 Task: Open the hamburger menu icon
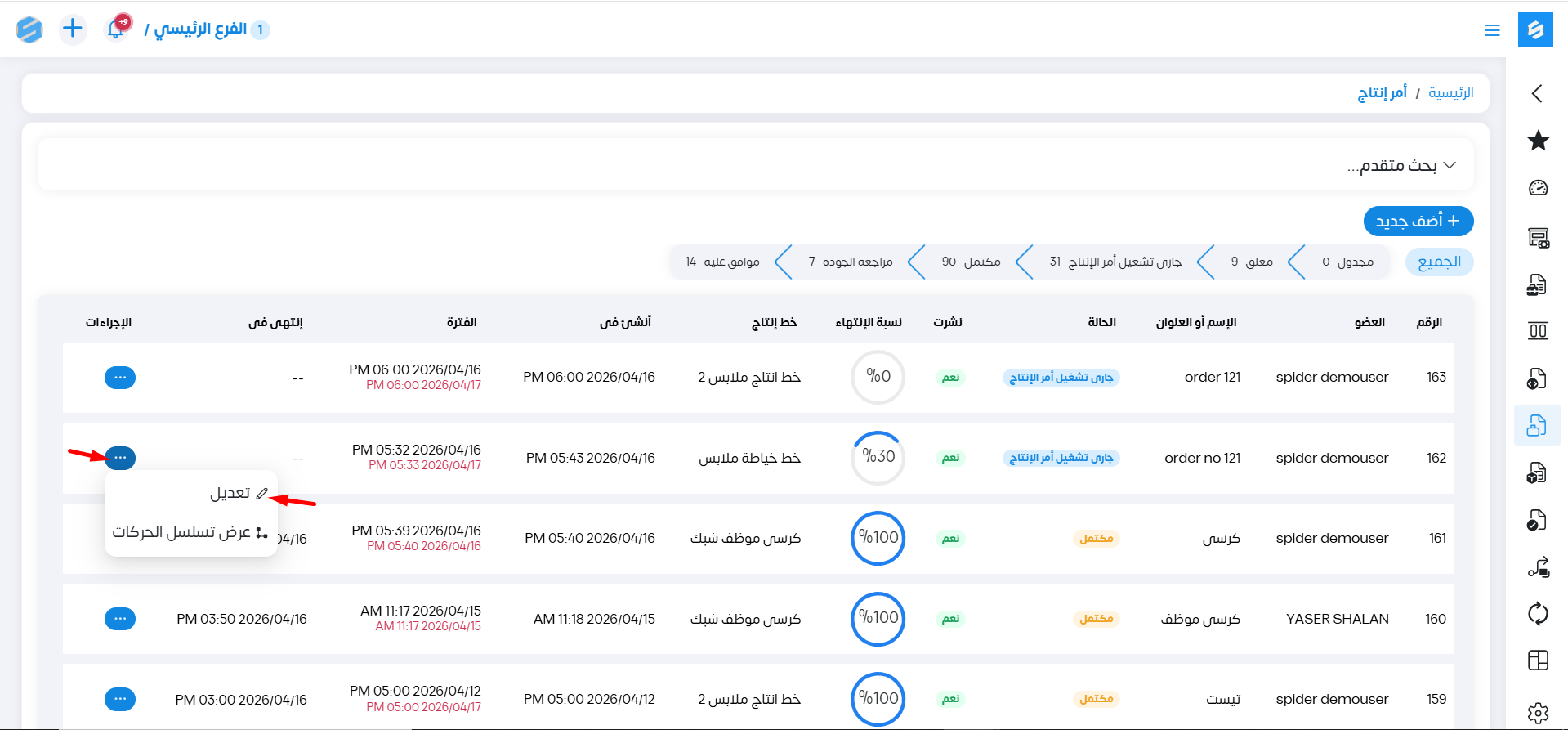(x=1492, y=30)
